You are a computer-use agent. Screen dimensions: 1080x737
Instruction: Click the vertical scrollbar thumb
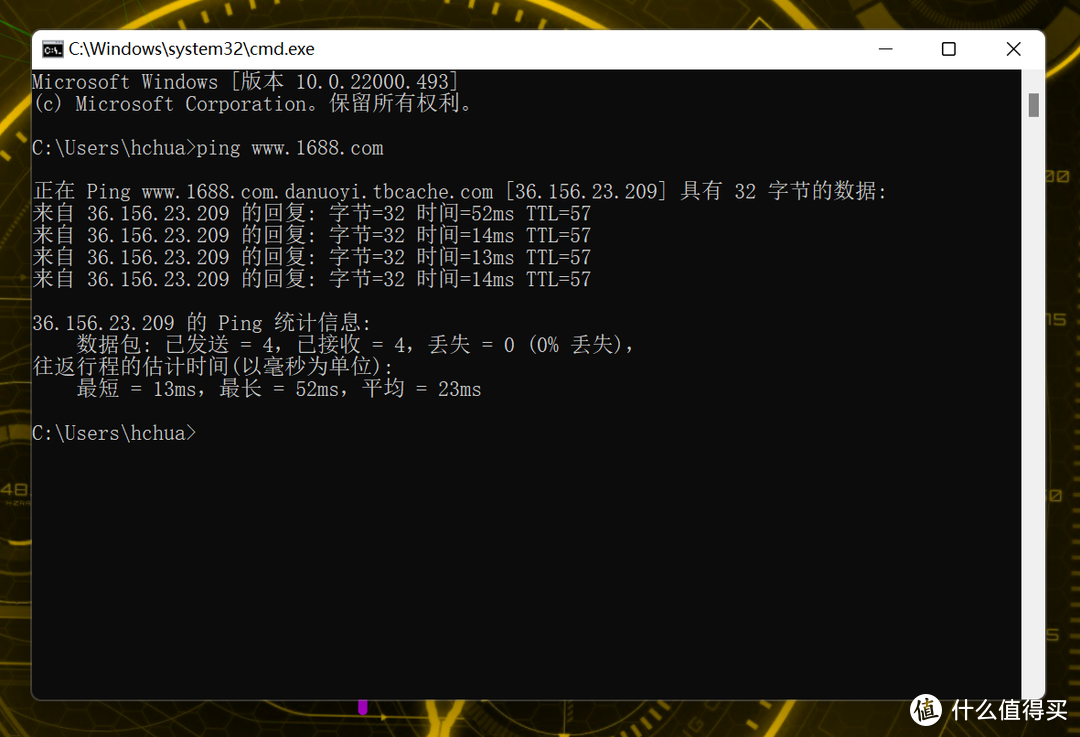pos(1033,105)
